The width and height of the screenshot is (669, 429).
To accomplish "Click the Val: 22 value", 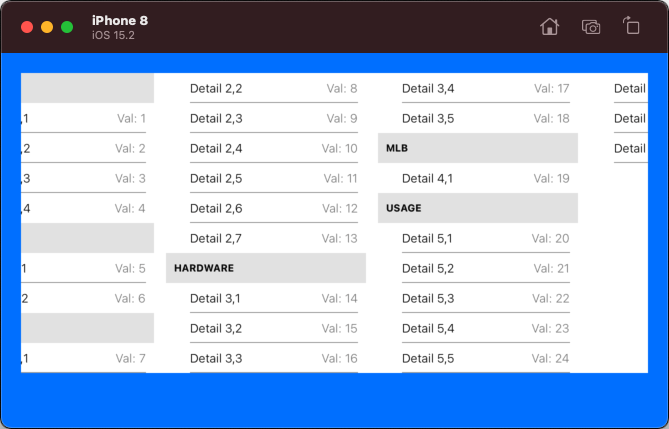I will 550,298.
